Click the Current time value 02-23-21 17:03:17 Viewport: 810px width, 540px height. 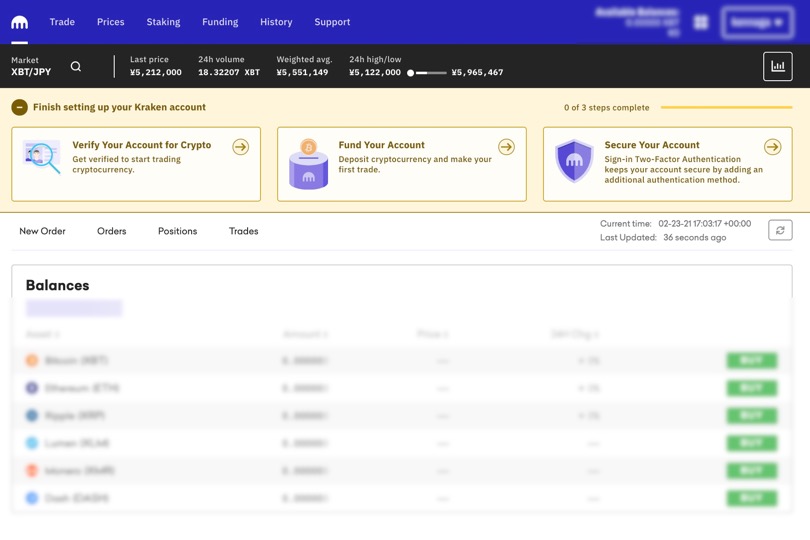point(705,224)
